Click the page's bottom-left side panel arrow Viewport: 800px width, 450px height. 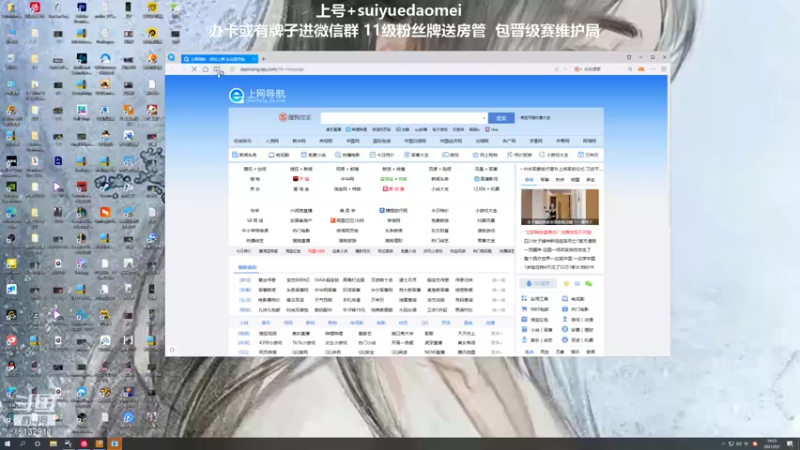[x=172, y=350]
